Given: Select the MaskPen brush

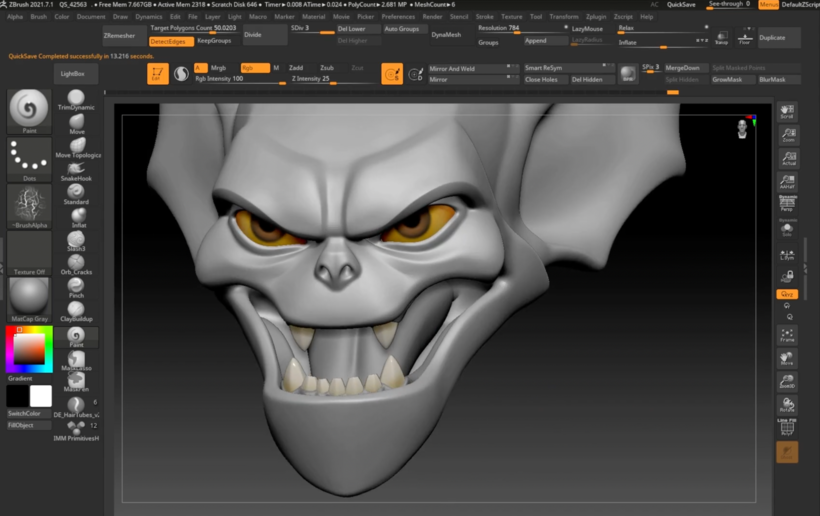Looking at the screenshot, I should (76, 382).
